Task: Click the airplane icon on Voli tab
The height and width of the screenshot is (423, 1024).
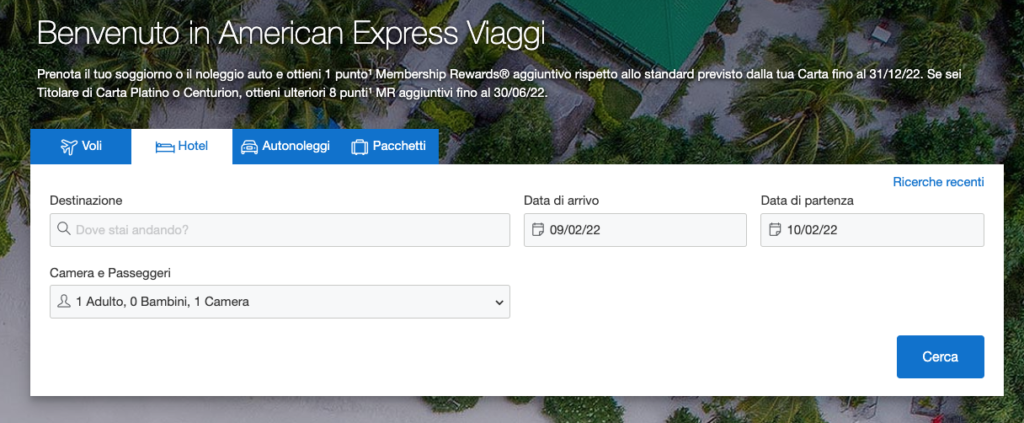Action: 69,146
